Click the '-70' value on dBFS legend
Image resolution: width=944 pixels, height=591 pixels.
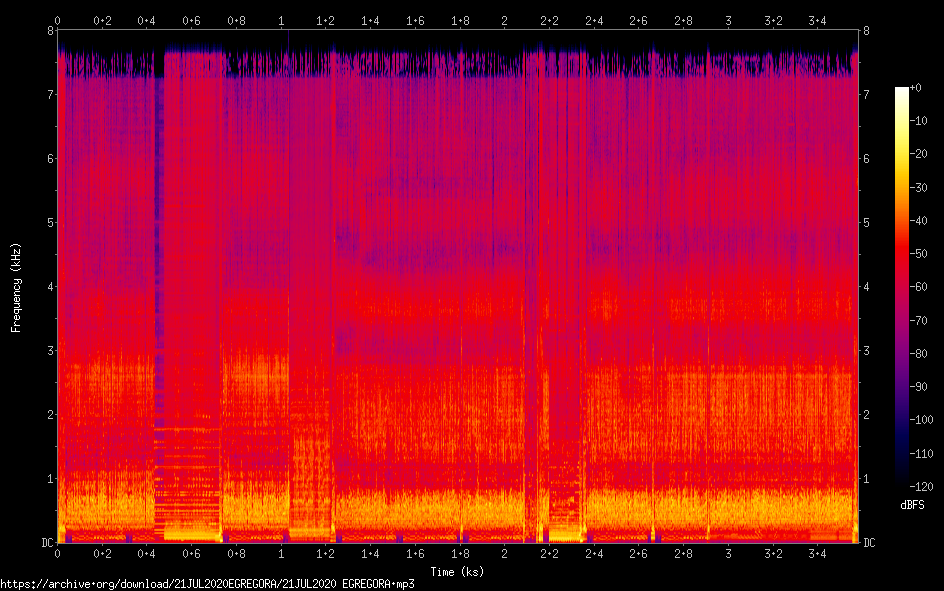pyautogui.click(x=918, y=321)
